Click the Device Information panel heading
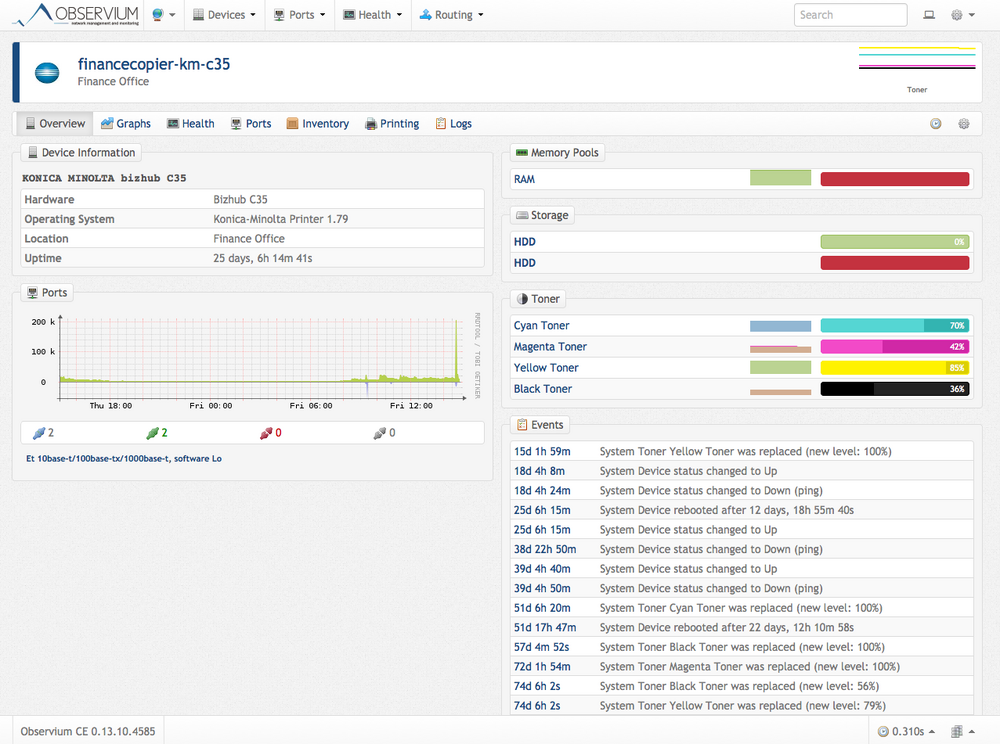 82,152
